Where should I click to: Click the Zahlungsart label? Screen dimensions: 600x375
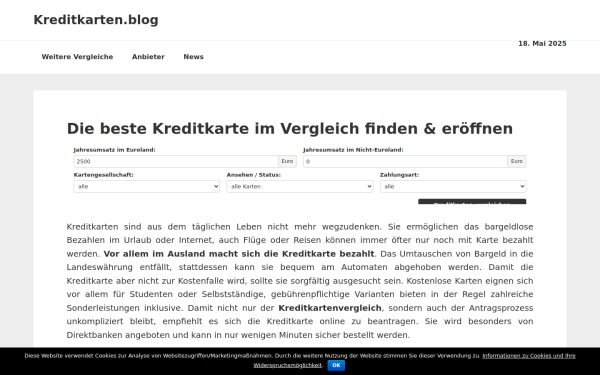click(x=399, y=175)
